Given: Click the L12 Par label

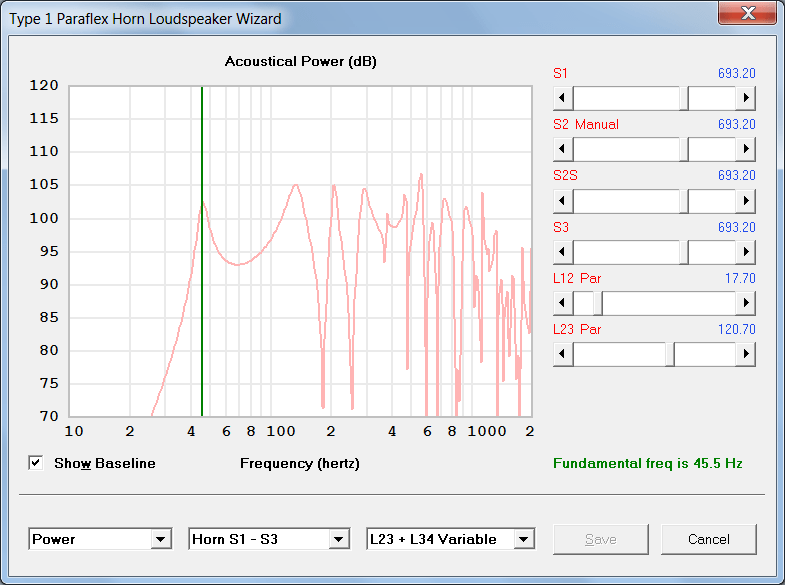Looking at the screenshot, I should 577,278.
